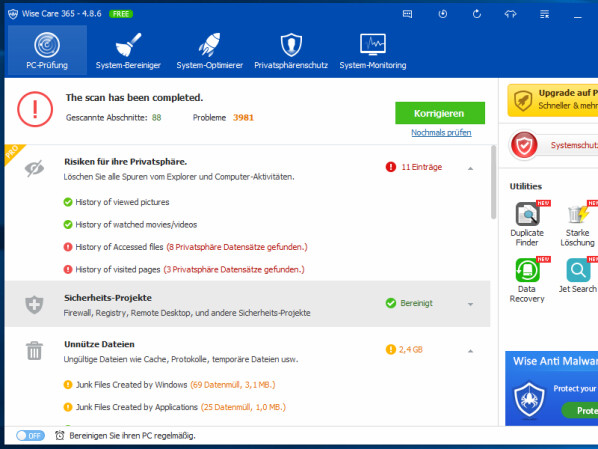Select History of watched movies/videos entry

(x=136, y=225)
